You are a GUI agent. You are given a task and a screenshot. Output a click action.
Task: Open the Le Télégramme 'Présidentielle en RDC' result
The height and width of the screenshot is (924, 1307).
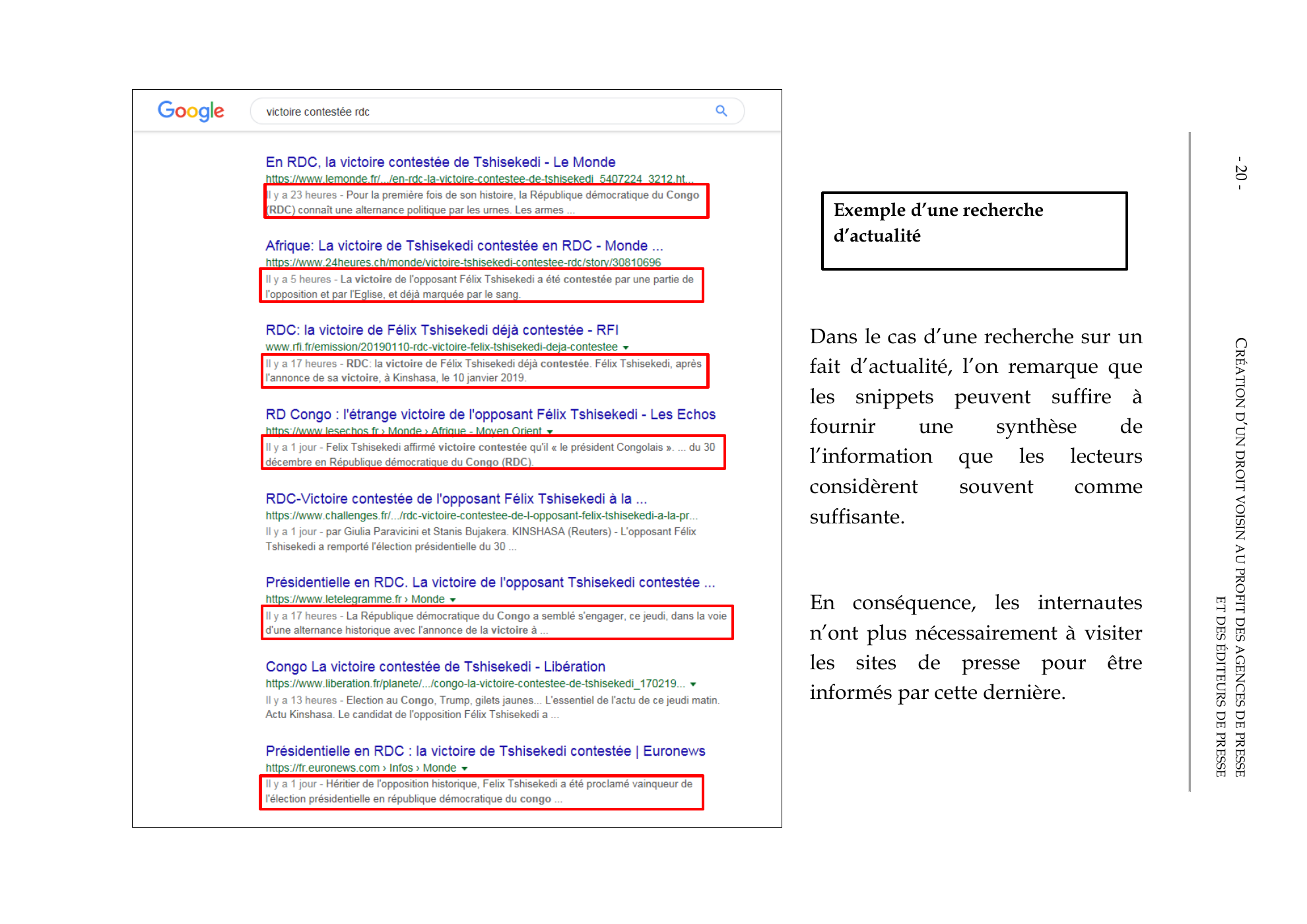[490, 582]
